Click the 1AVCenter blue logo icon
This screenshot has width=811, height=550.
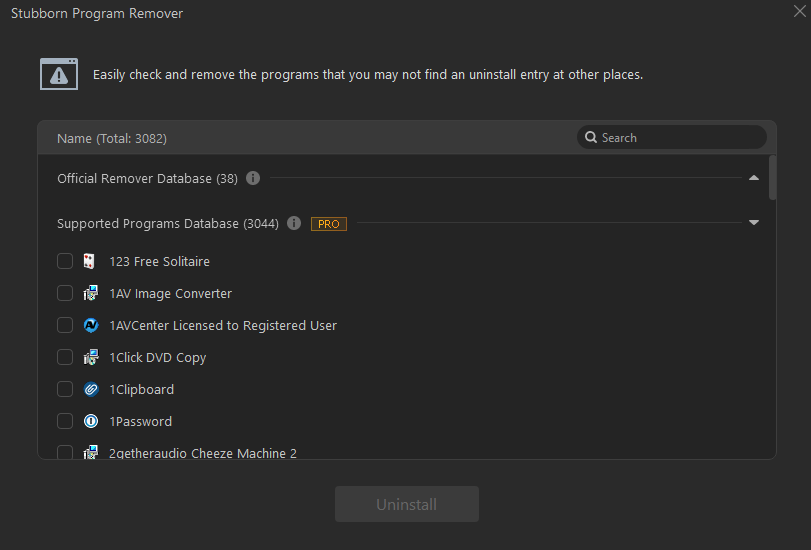click(91, 325)
